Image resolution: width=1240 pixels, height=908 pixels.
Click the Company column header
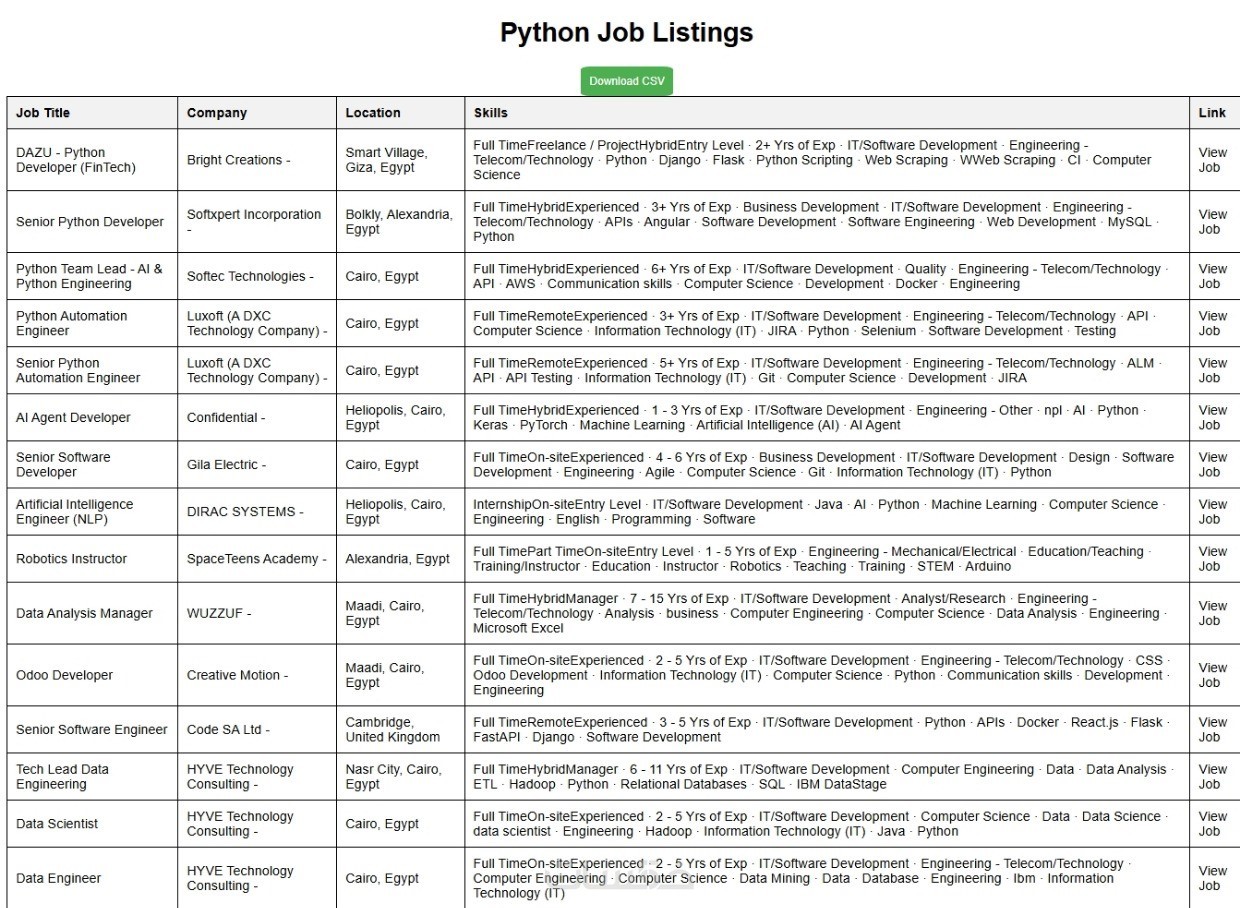(257, 113)
